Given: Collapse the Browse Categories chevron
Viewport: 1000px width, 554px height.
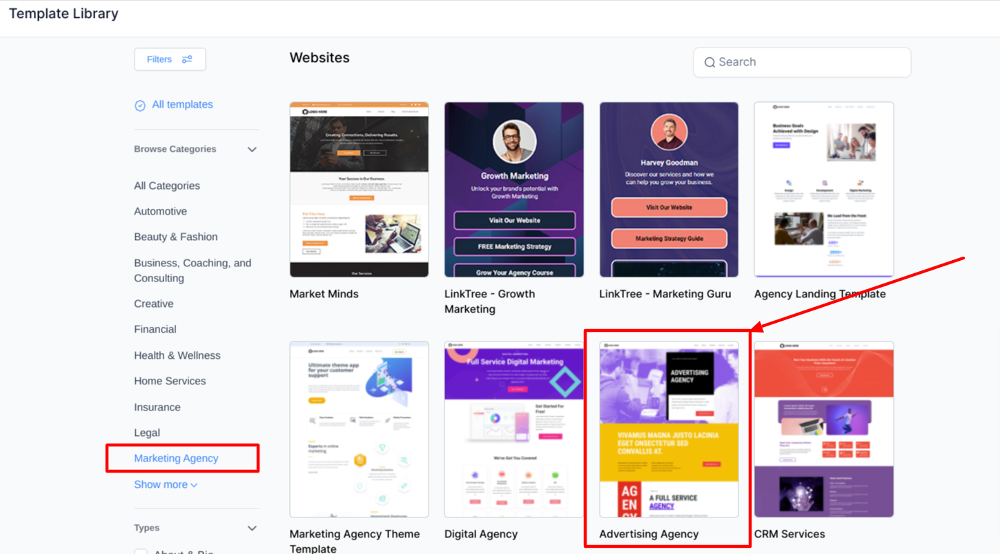Looking at the screenshot, I should pyautogui.click(x=252, y=149).
